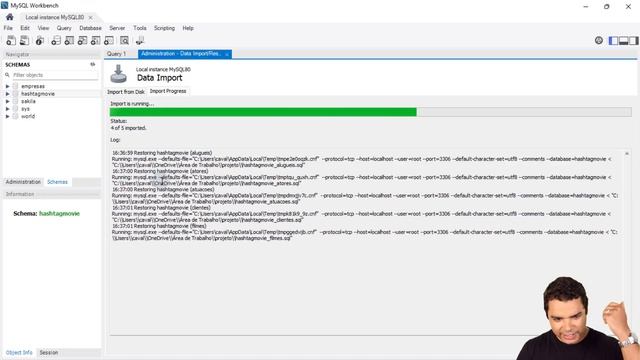Expand the hashtagmovie schema
The image size is (640, 360).
coord(7,94)
